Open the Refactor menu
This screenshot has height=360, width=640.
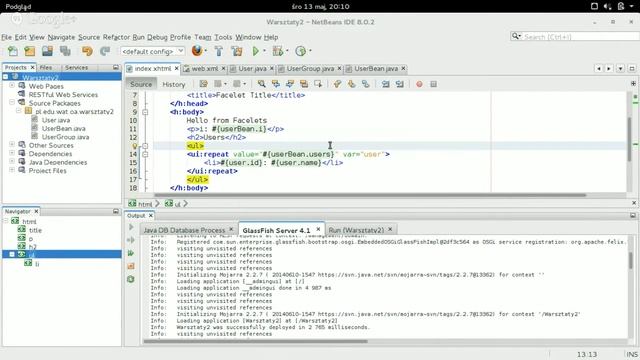116,37
